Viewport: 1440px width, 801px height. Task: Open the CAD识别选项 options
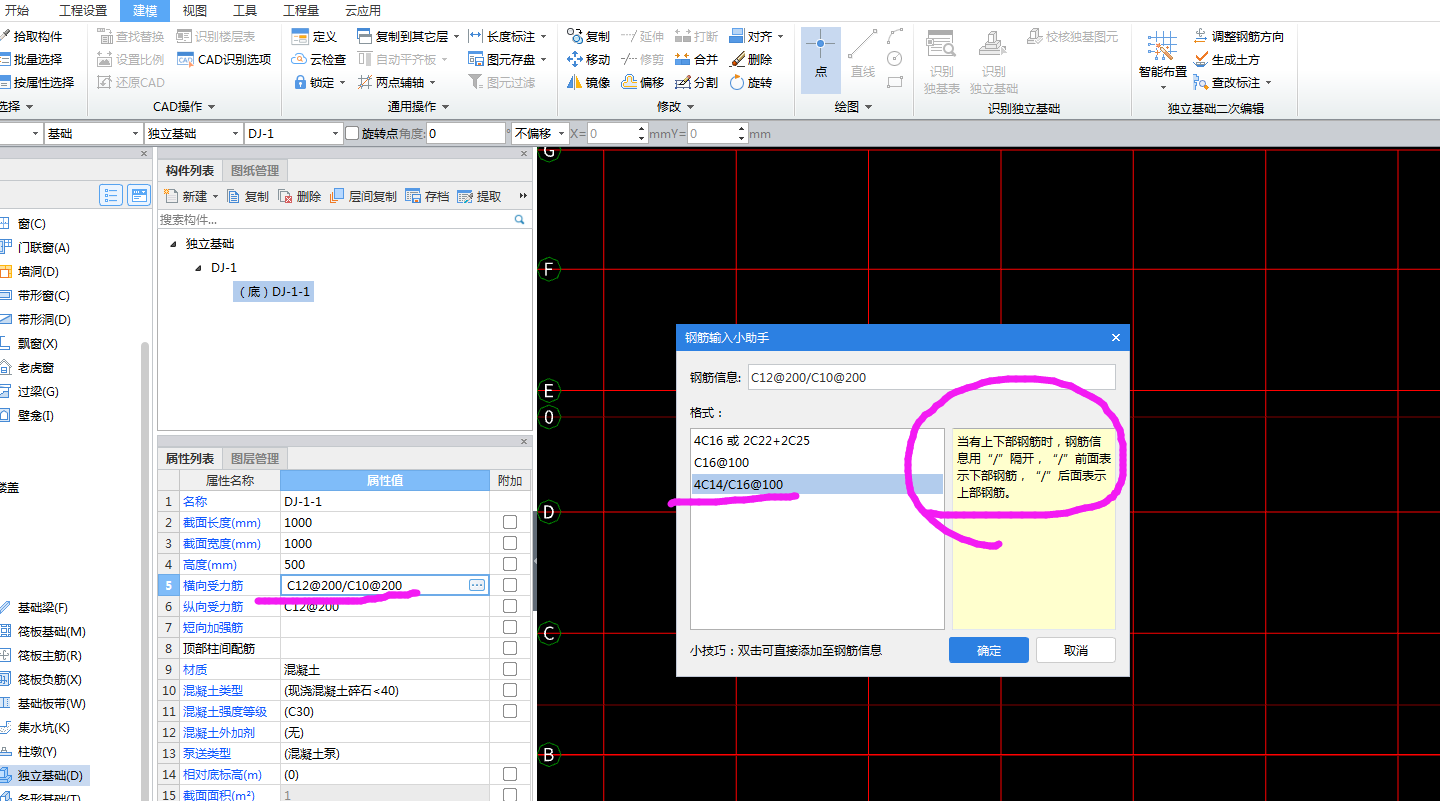(223, 59)
